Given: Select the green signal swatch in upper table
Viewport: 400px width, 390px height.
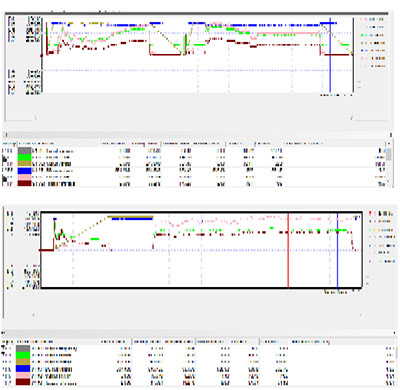Looking at the screenshot, I should (24, 157).
